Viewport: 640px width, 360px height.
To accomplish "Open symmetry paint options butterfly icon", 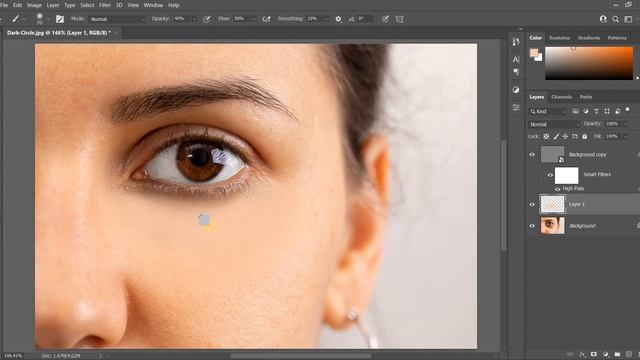I will pos(400,19).
